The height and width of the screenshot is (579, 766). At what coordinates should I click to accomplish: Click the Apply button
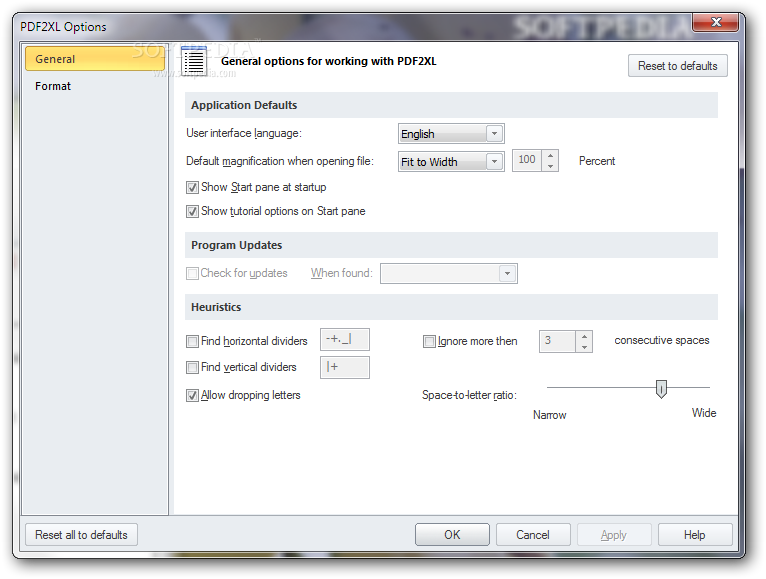614,535
